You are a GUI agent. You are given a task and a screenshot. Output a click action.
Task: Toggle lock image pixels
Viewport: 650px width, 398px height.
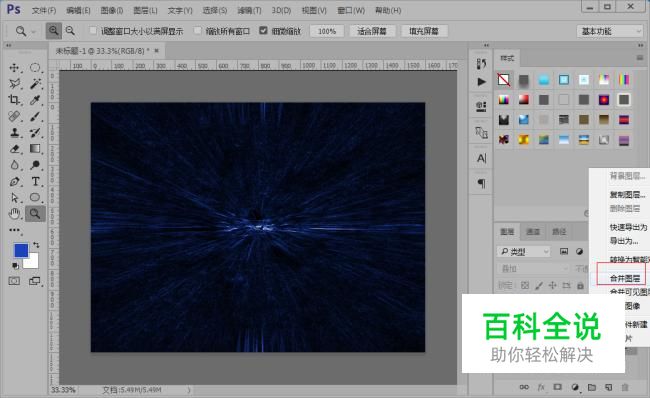(538, 285)
